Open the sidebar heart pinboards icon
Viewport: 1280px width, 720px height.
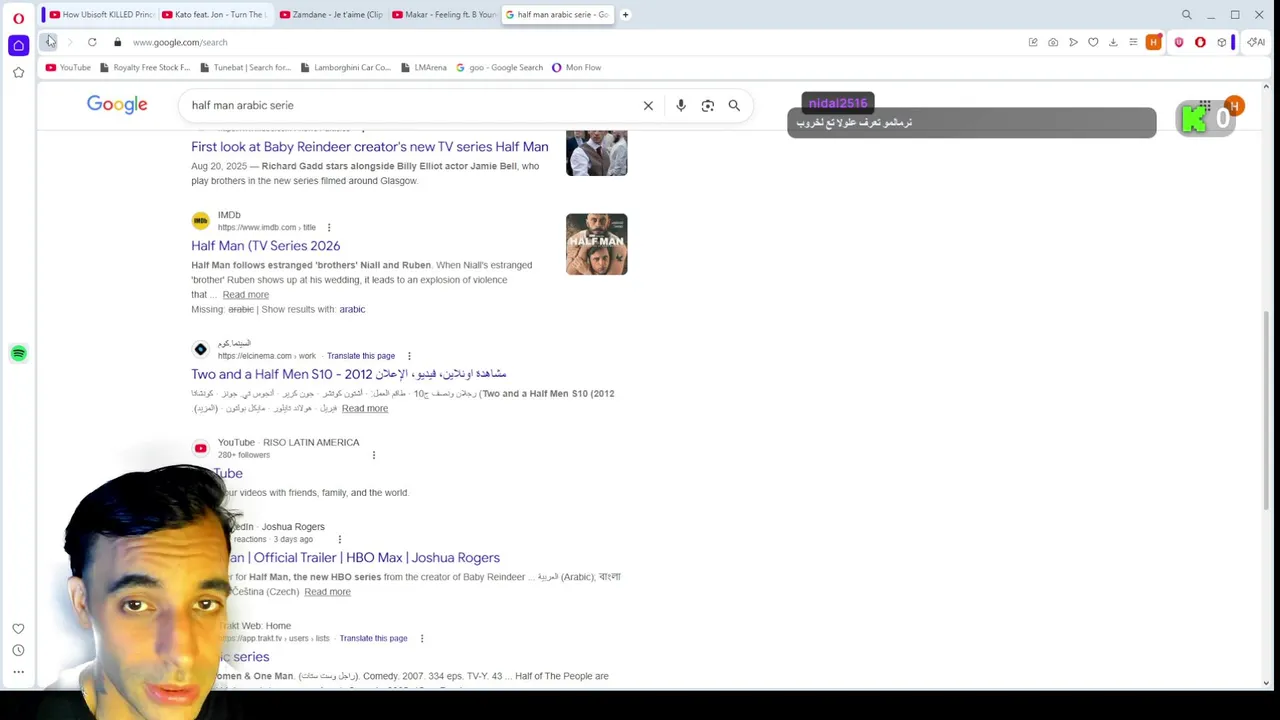coord(18,628)
